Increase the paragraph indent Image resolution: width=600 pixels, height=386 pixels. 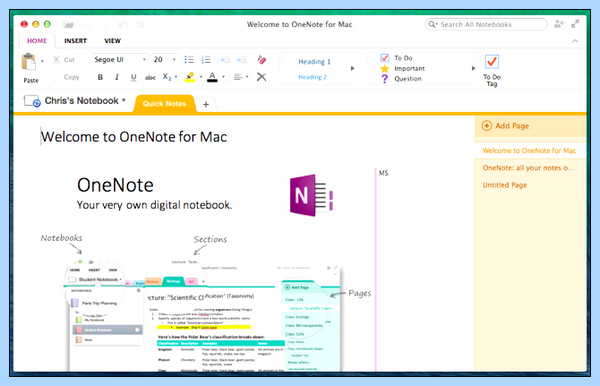(241, 60)
